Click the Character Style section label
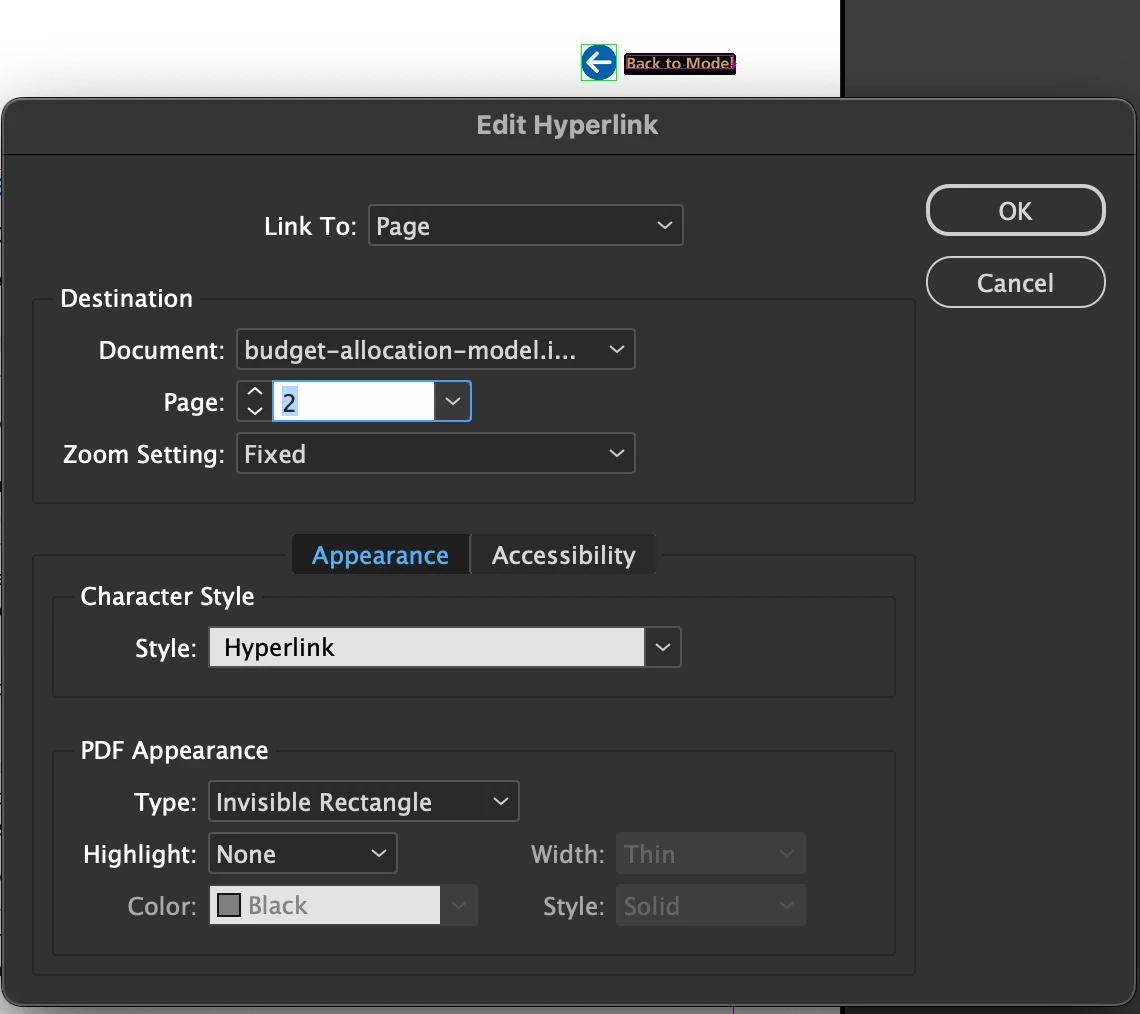 (167, 596)
